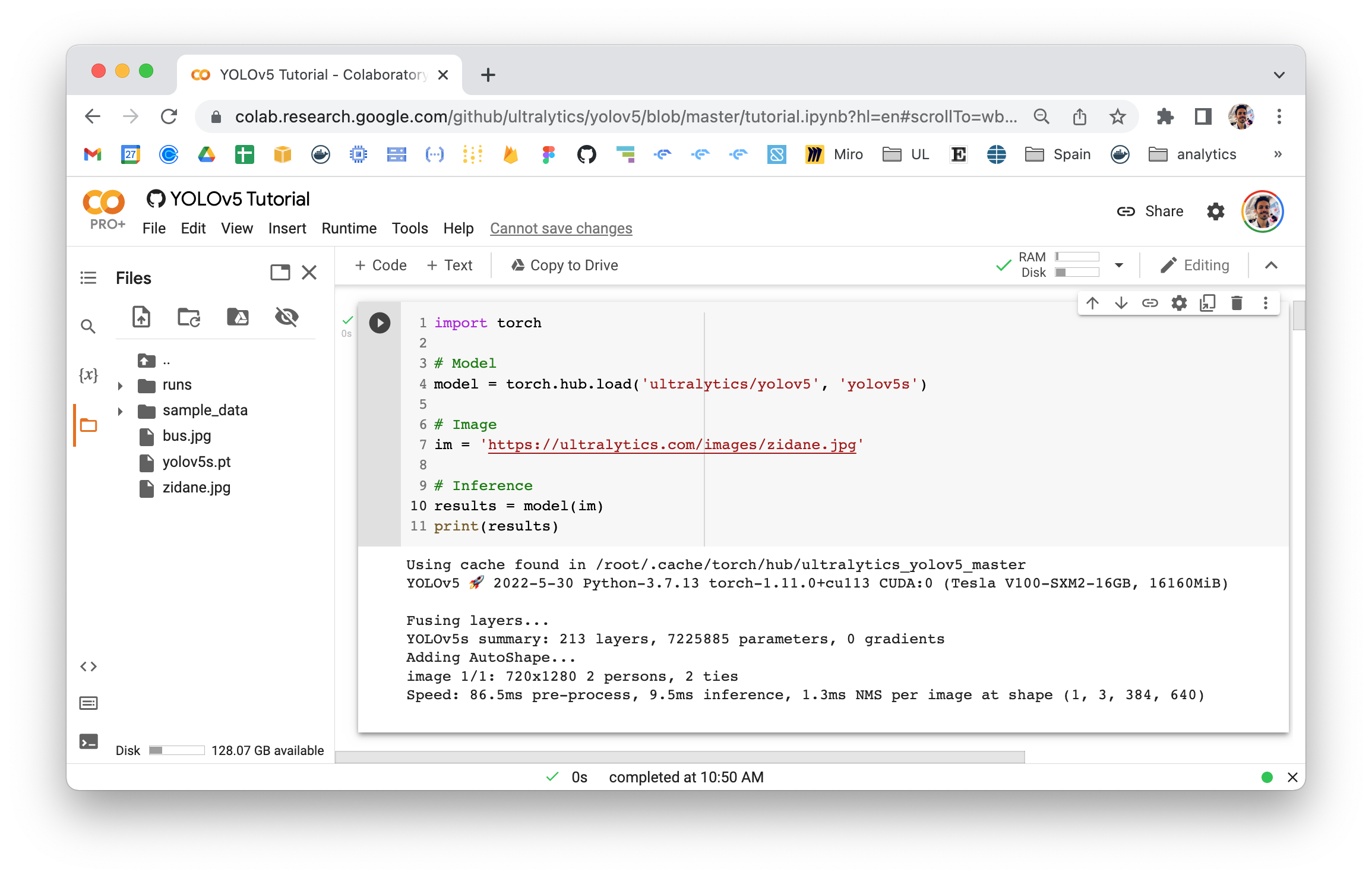
Task: Switch to Editing mode
Action: pyautogui.click(x=1195, y=264)
